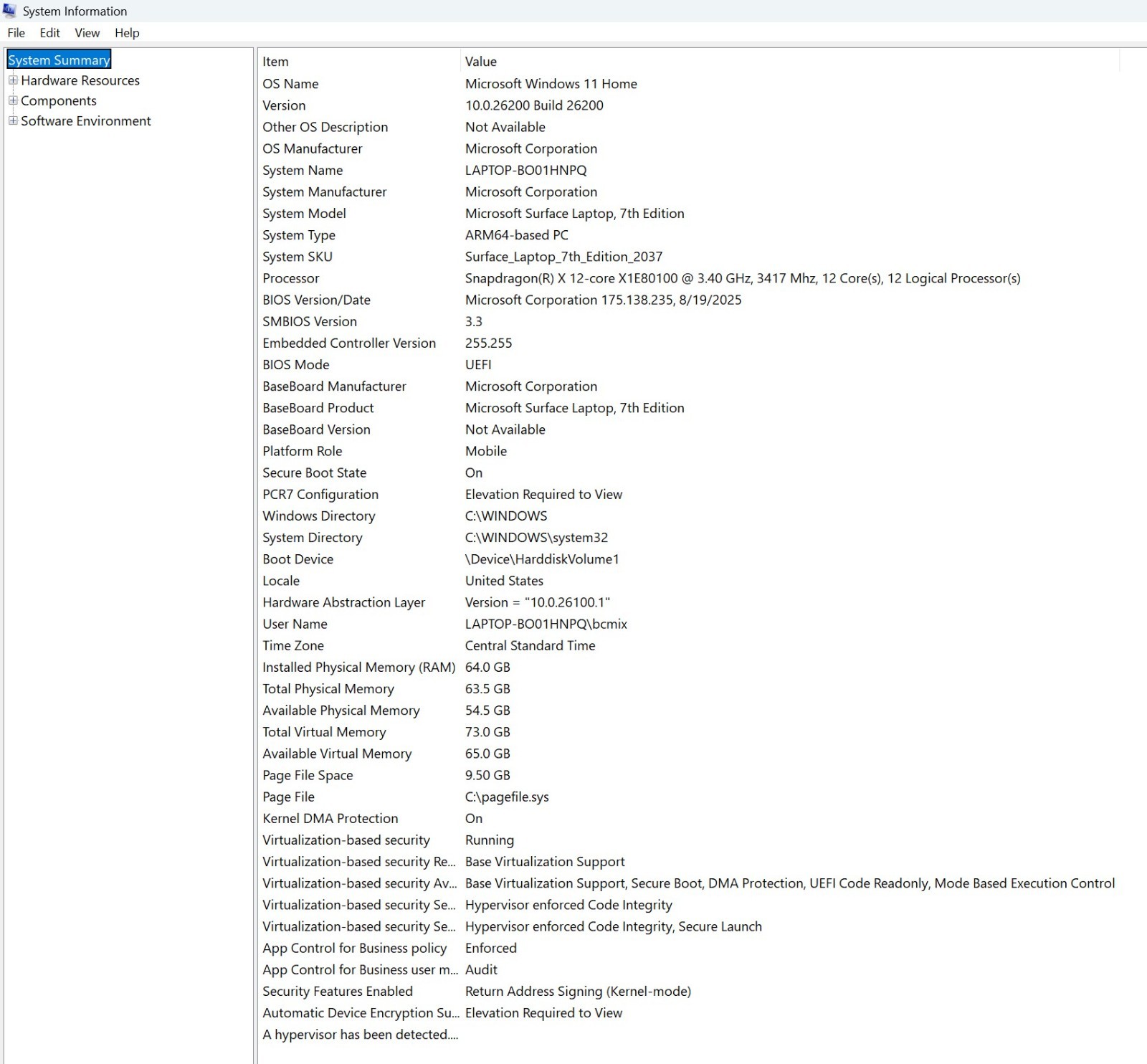Select the Processor row label
This screenshot has height=1064, width=1147.
point(291,278)
